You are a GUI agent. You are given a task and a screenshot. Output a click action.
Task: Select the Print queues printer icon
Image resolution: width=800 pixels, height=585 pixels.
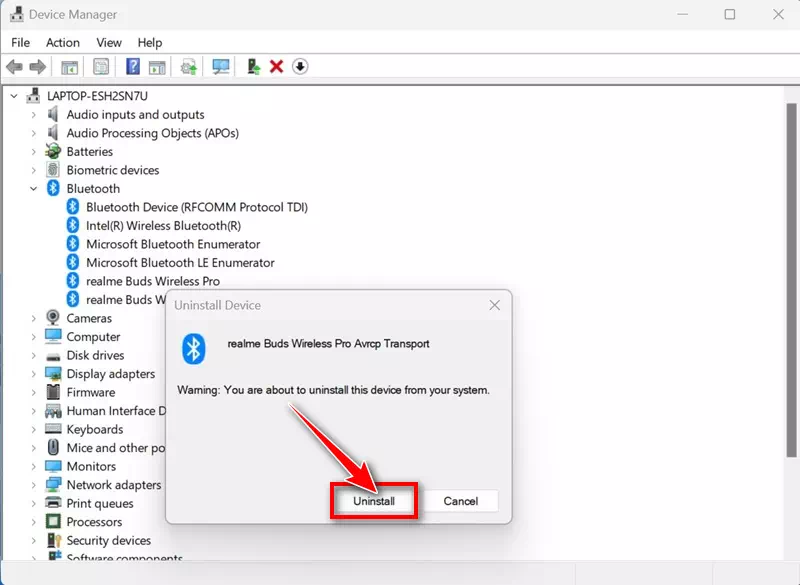(53, 503)
